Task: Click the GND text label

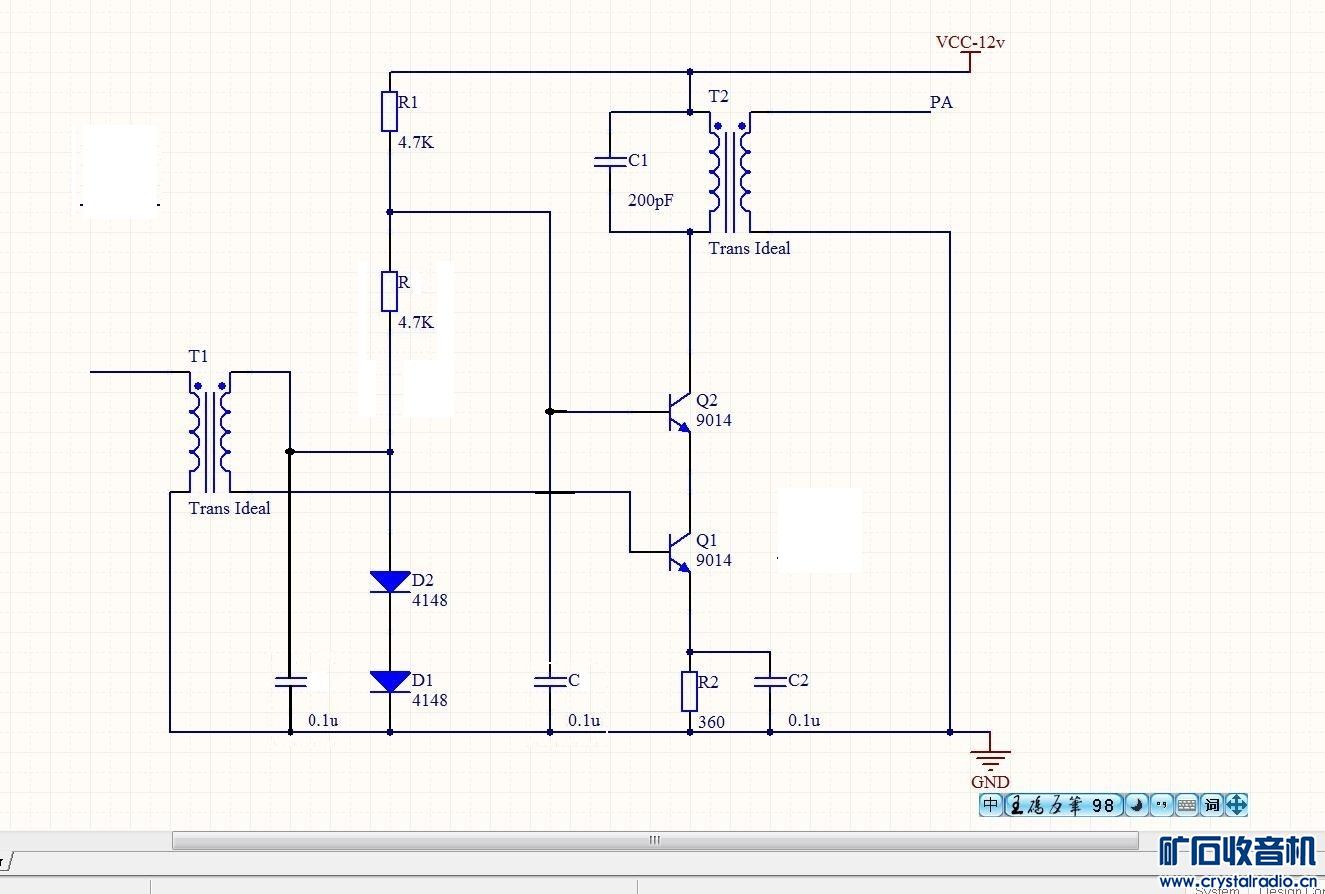Action: click(x=990, y=782)
